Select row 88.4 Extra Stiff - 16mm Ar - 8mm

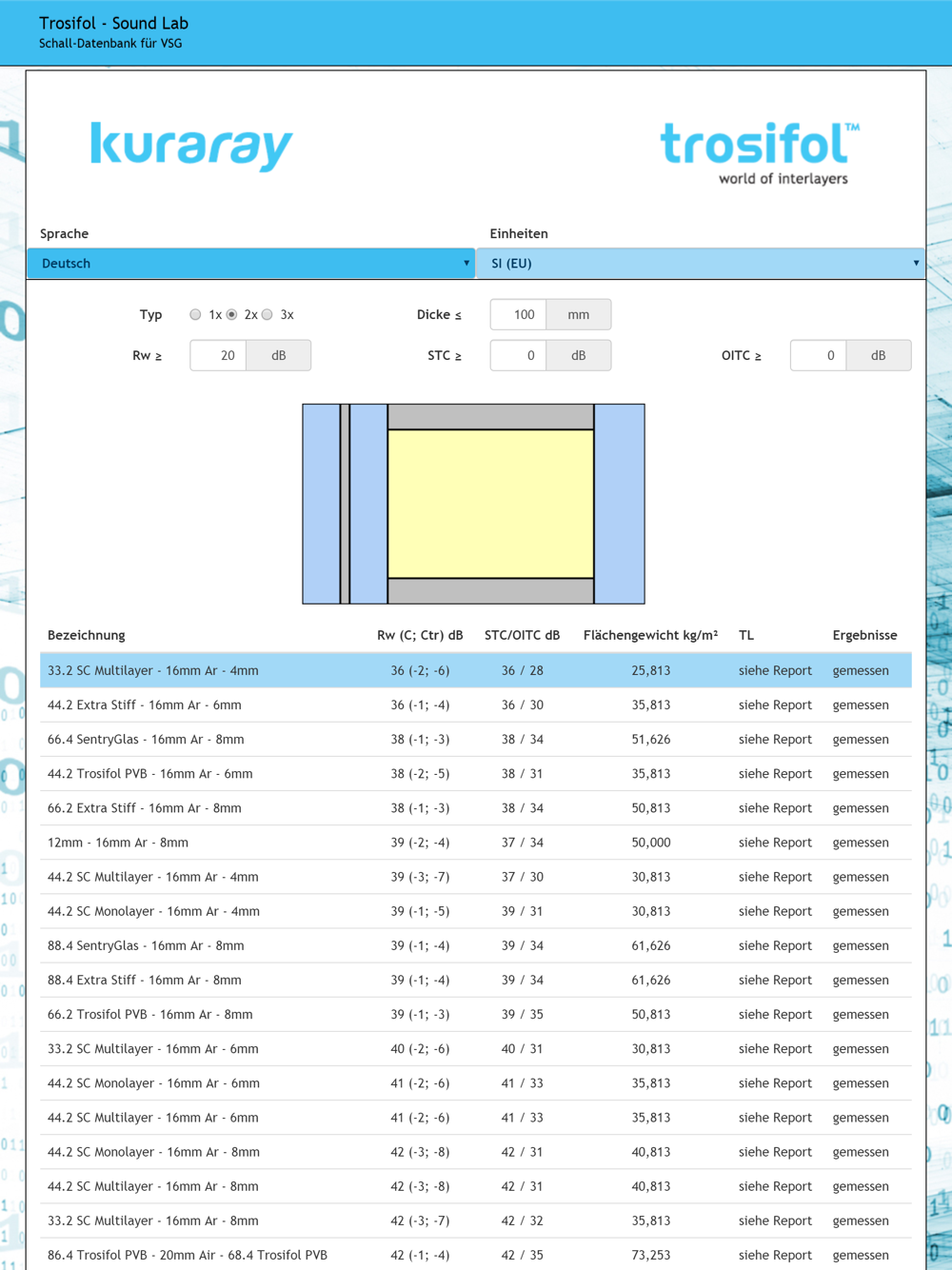click(x=476, y=980)
